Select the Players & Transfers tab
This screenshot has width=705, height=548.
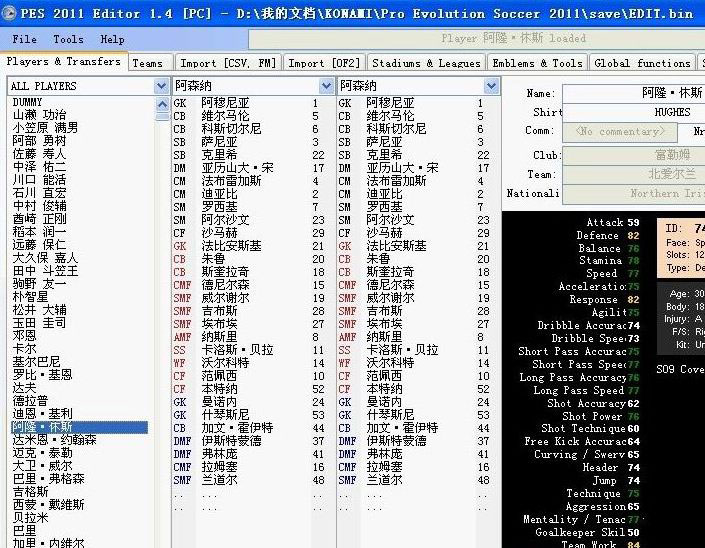coord(63,62)
